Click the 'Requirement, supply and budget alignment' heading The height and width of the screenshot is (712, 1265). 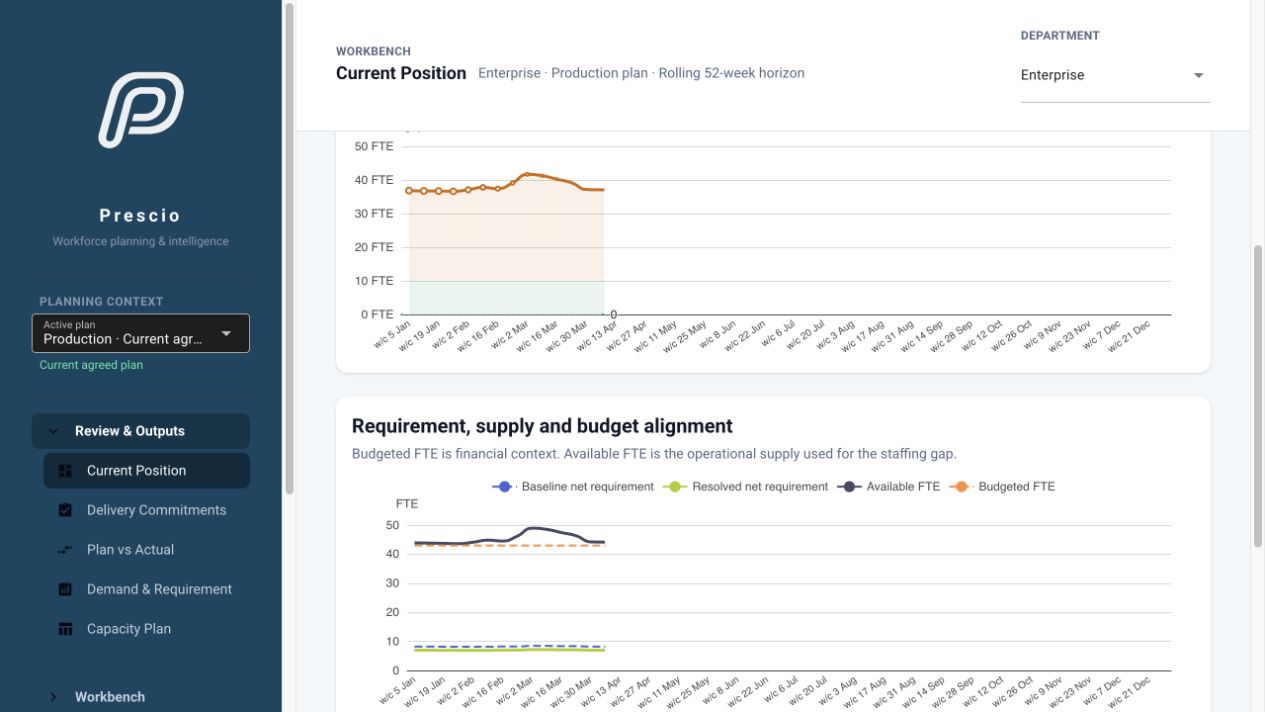542,426
